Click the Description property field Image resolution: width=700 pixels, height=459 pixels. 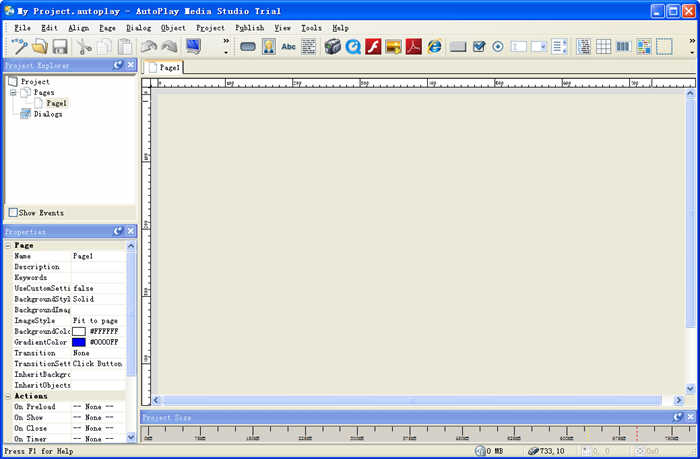[98, 267]
